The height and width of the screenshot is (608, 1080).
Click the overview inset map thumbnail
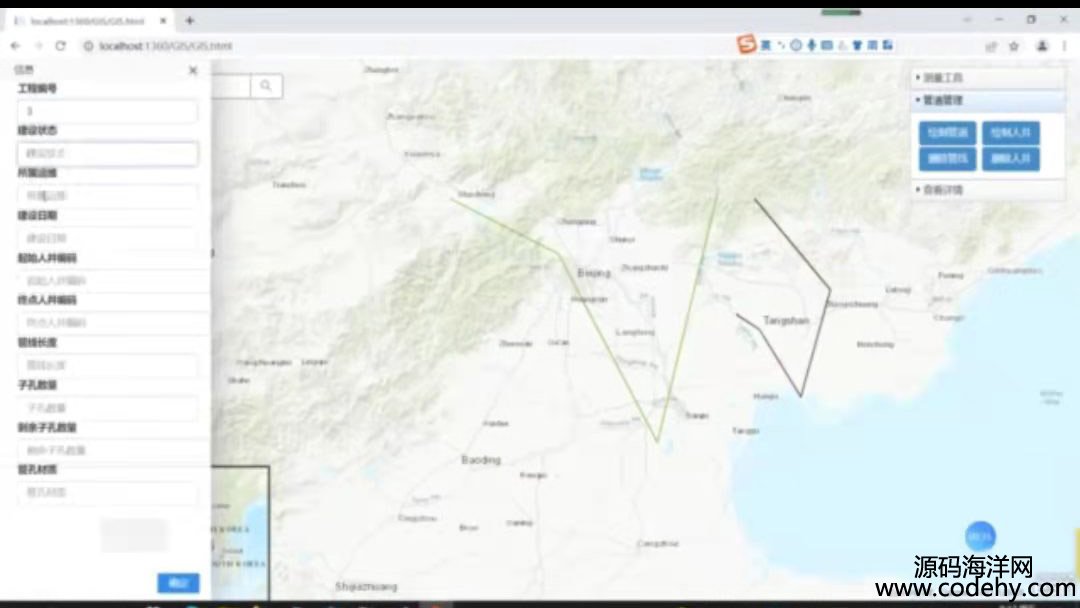[240, 533]
